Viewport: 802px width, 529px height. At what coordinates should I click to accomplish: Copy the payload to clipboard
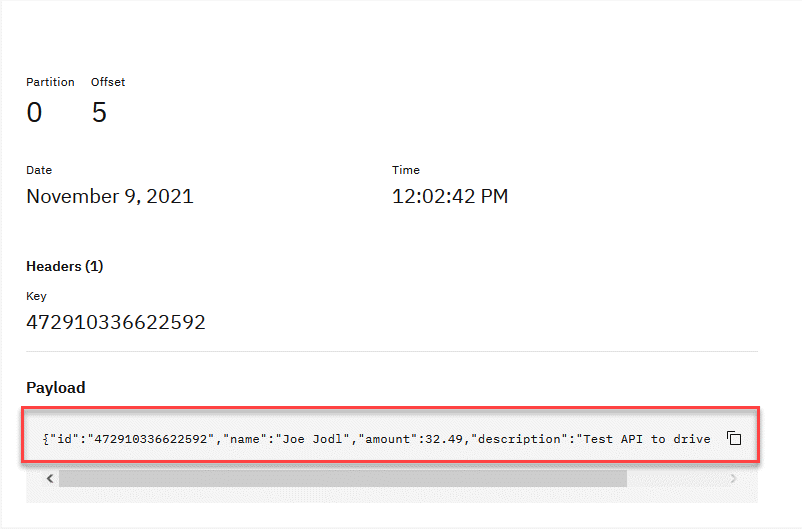[x=733, y=438]
